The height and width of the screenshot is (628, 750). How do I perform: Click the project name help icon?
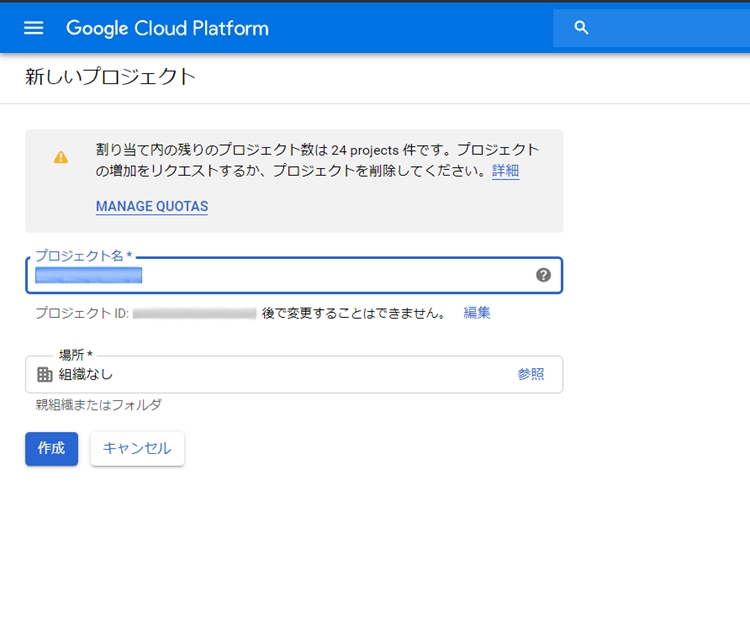(x=543, y=275)
